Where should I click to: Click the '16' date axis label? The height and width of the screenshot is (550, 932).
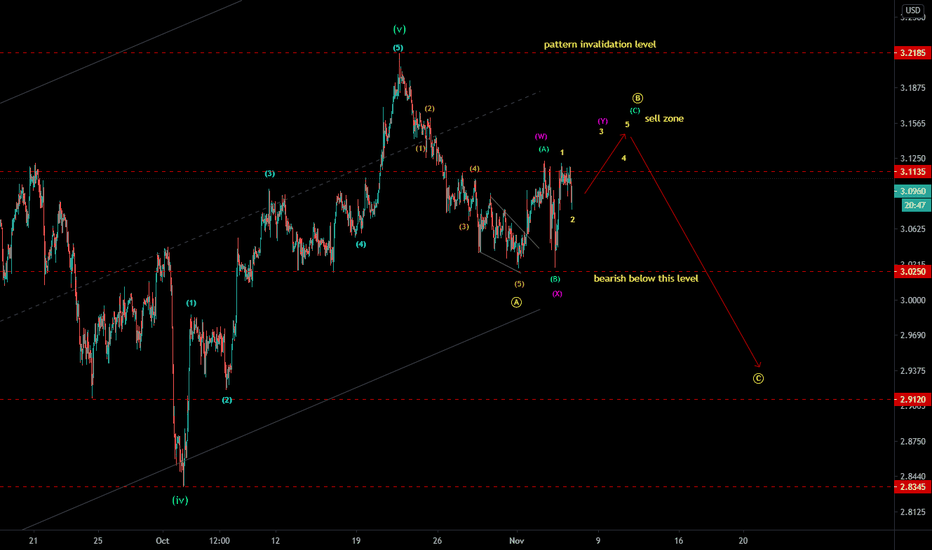679,540
